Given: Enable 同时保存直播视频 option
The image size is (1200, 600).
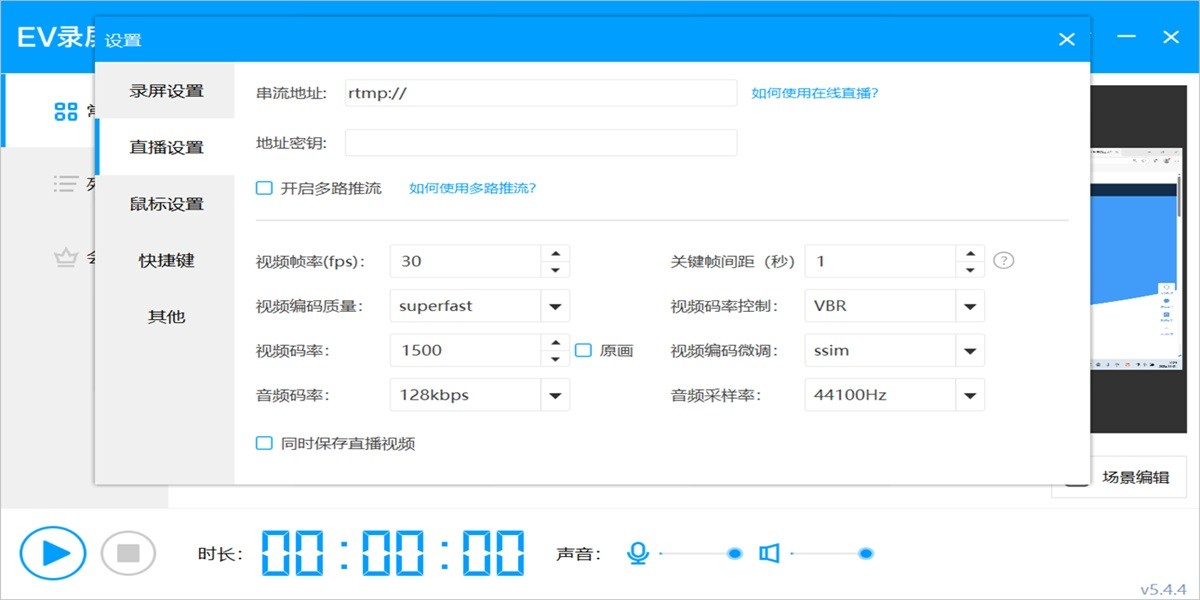Looking at the screenshot, I should coord(264,443).
